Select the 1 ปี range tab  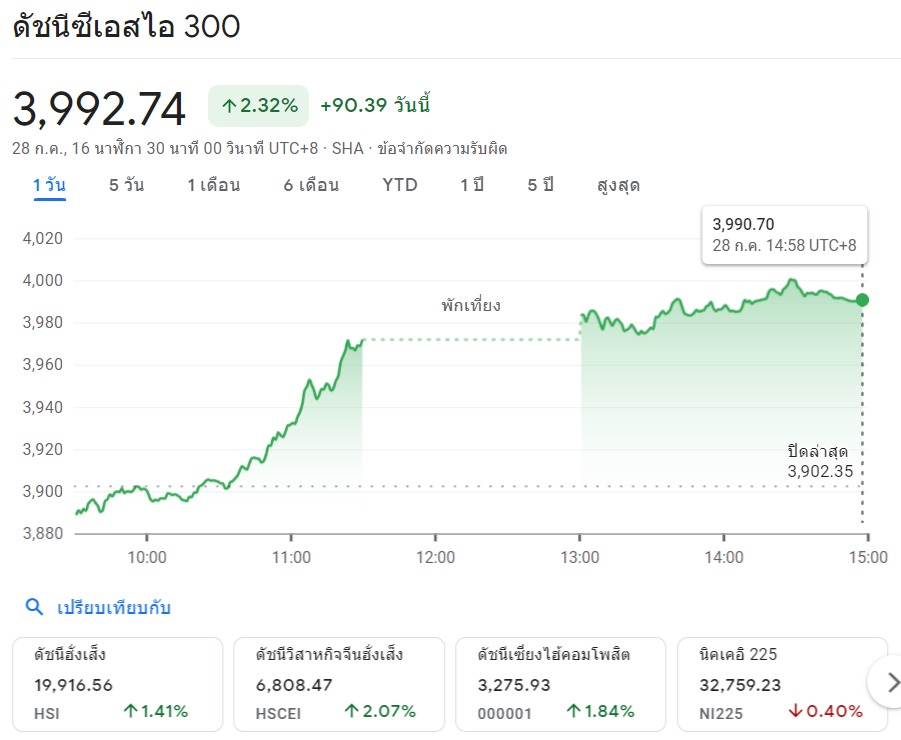click(472, 185)
